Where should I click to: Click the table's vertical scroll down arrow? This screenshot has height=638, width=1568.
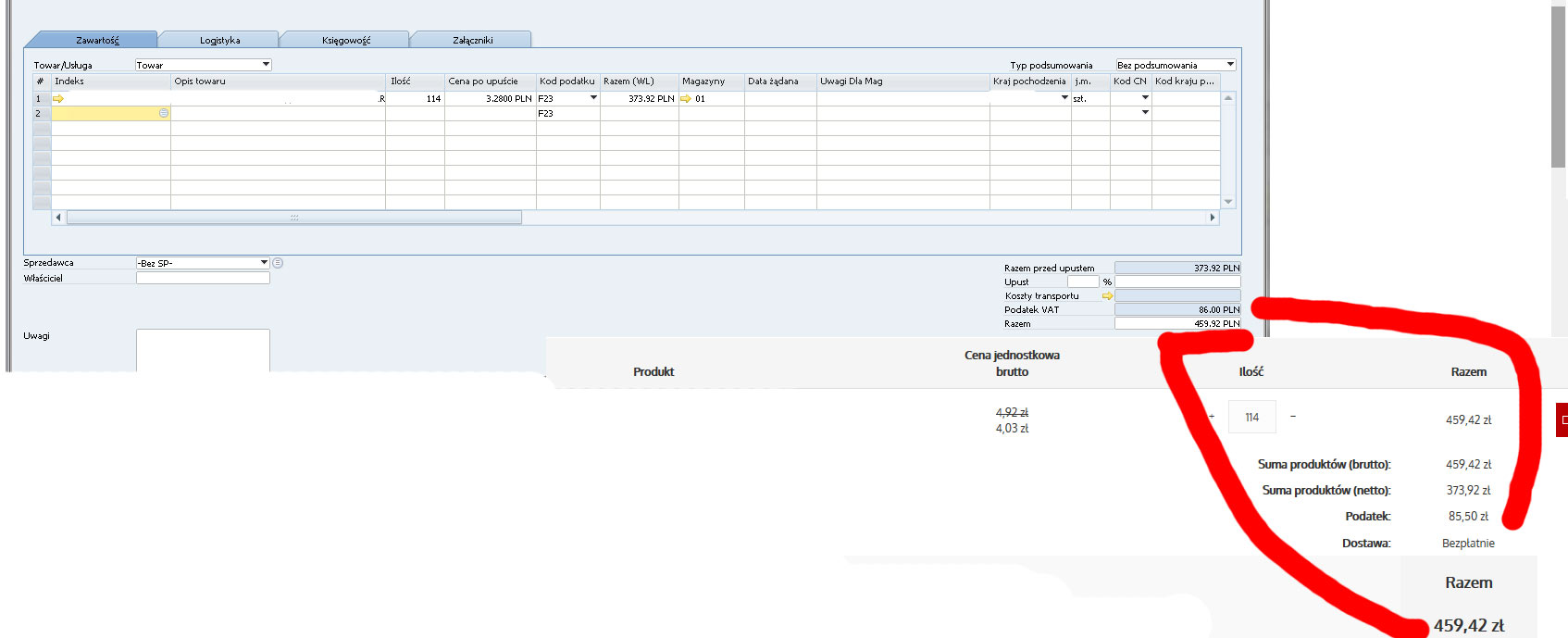pos(1228,201)
